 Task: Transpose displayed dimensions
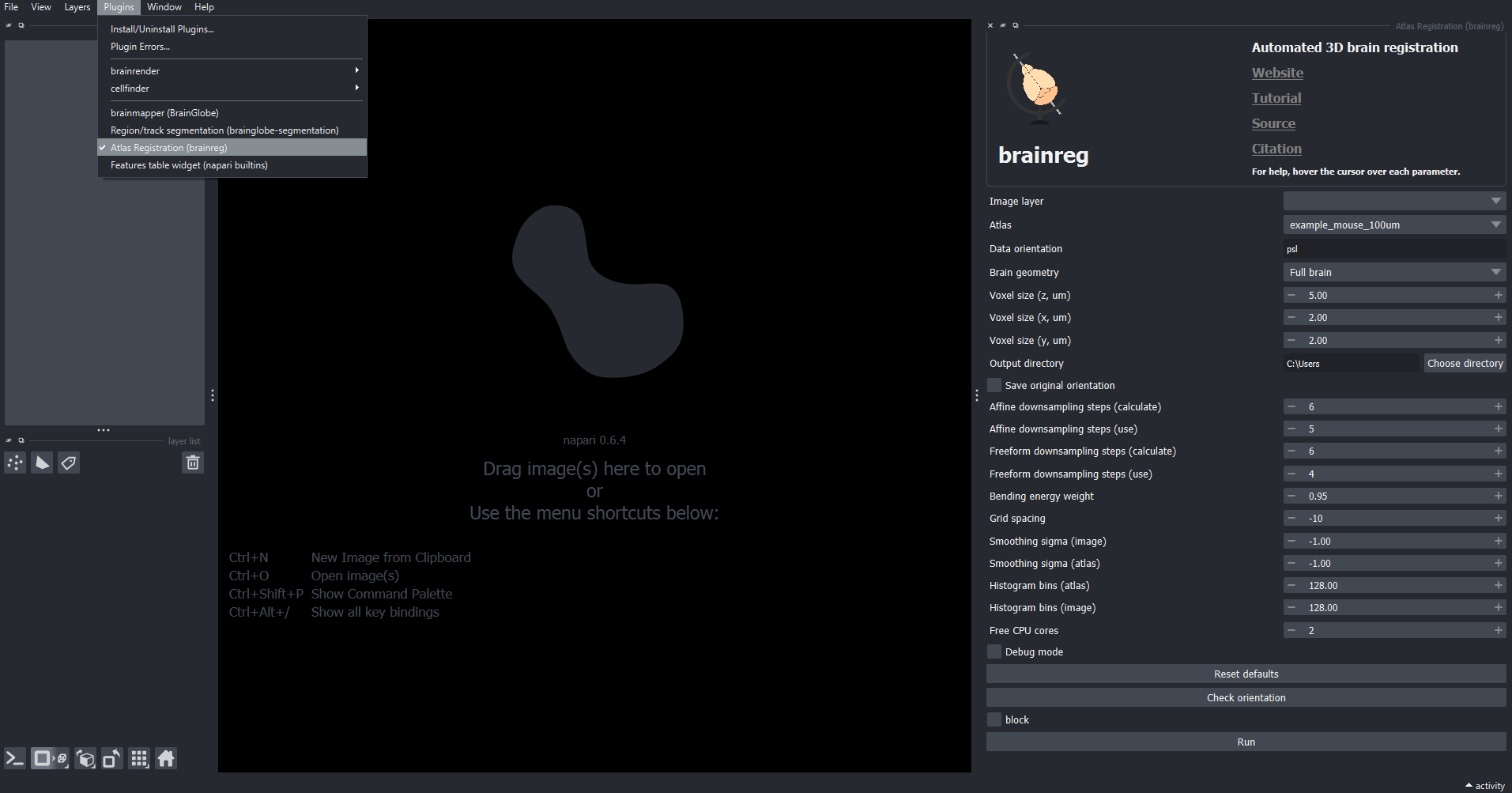112,759
